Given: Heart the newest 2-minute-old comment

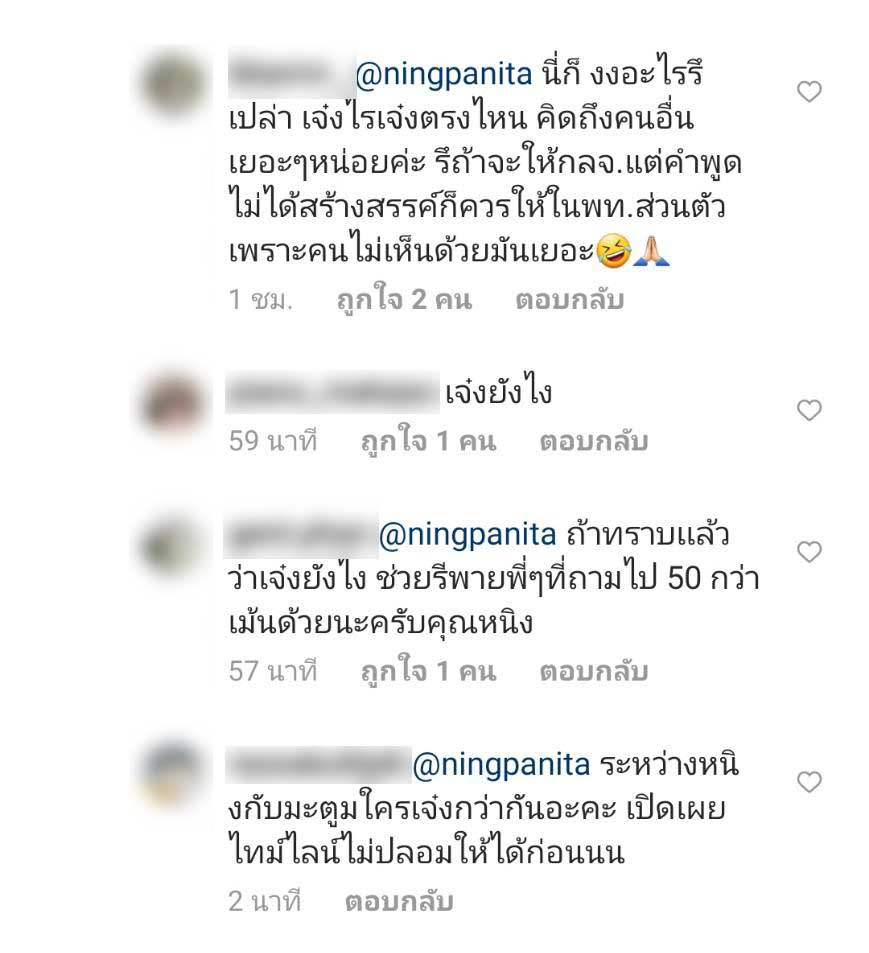Looking at the screenshot, I should pyautogui.click(x=809, y=782).
